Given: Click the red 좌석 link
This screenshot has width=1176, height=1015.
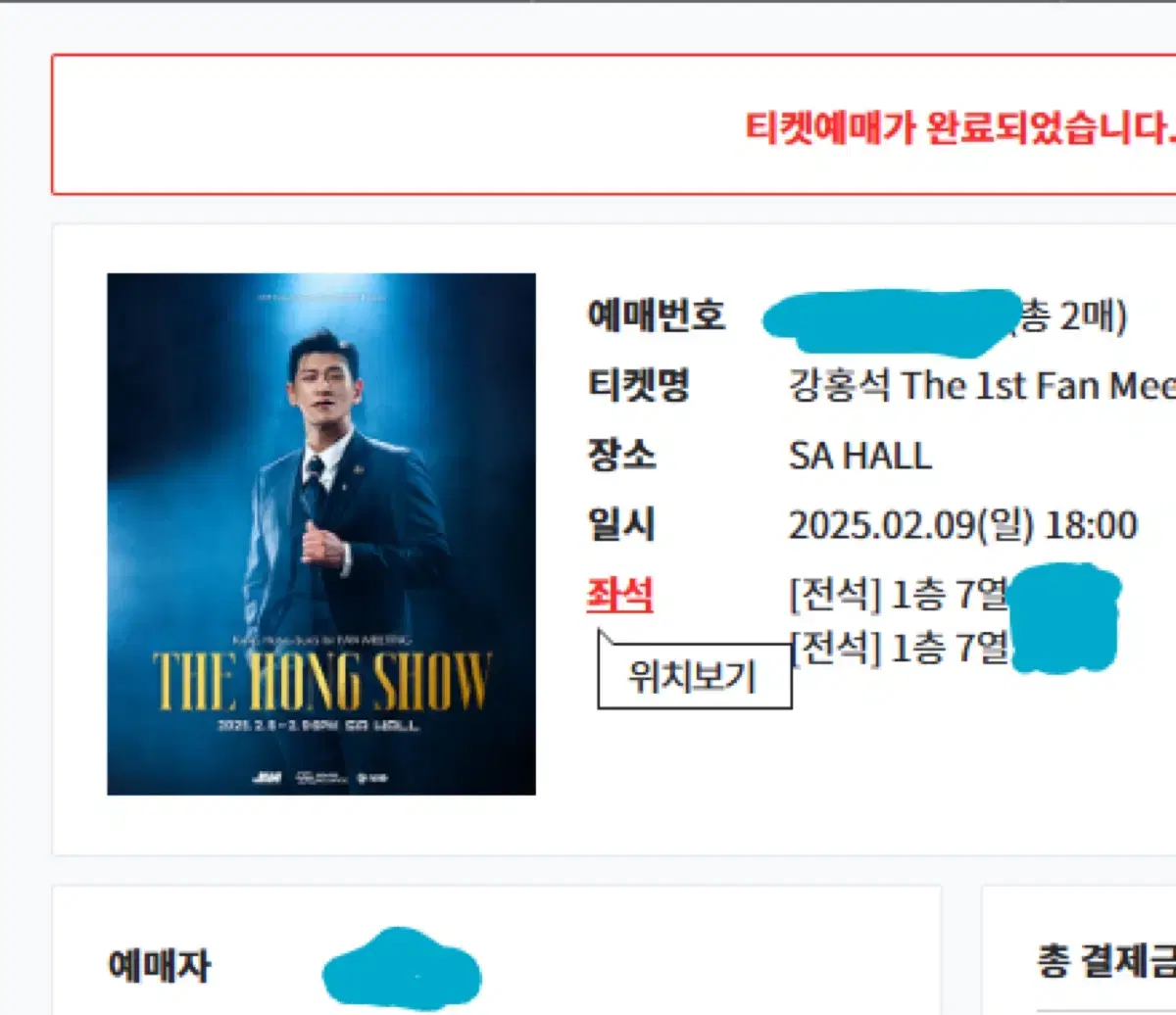Looking at the screenshot, I should pos(619,596).
